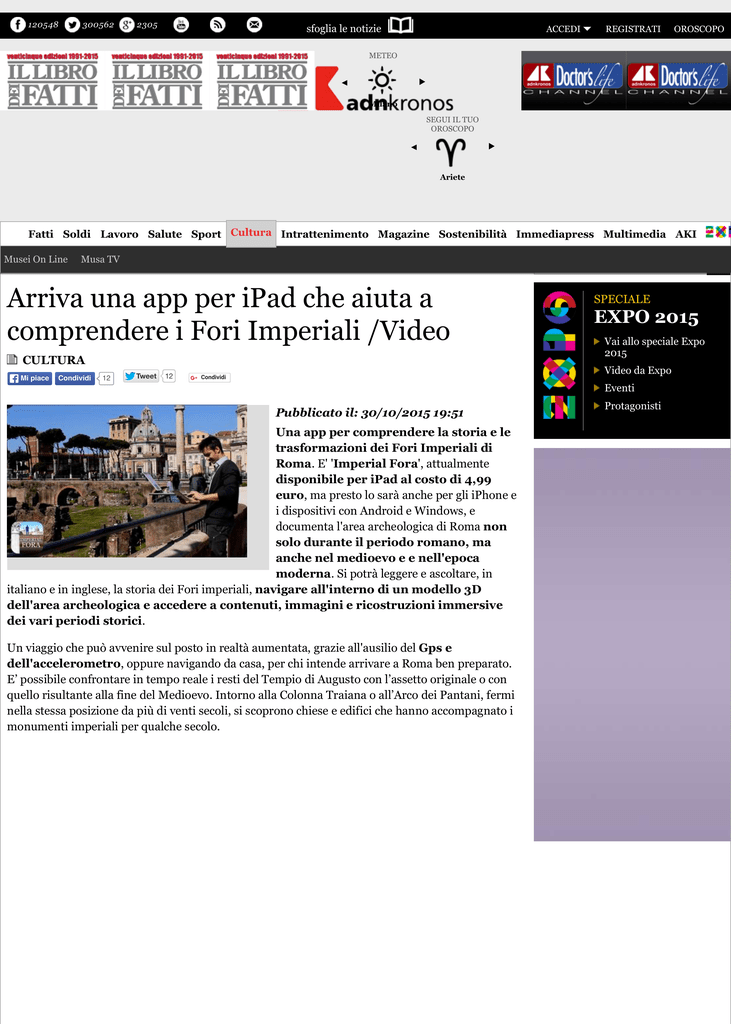Click the article headline about Fori Imperiali
Image resolution: width=731 pixels, height=1024 pixels.
[x=228, y=314]
